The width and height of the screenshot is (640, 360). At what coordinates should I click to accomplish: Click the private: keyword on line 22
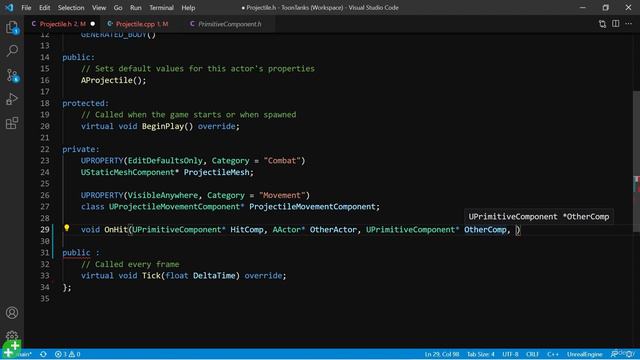(80, 149)
